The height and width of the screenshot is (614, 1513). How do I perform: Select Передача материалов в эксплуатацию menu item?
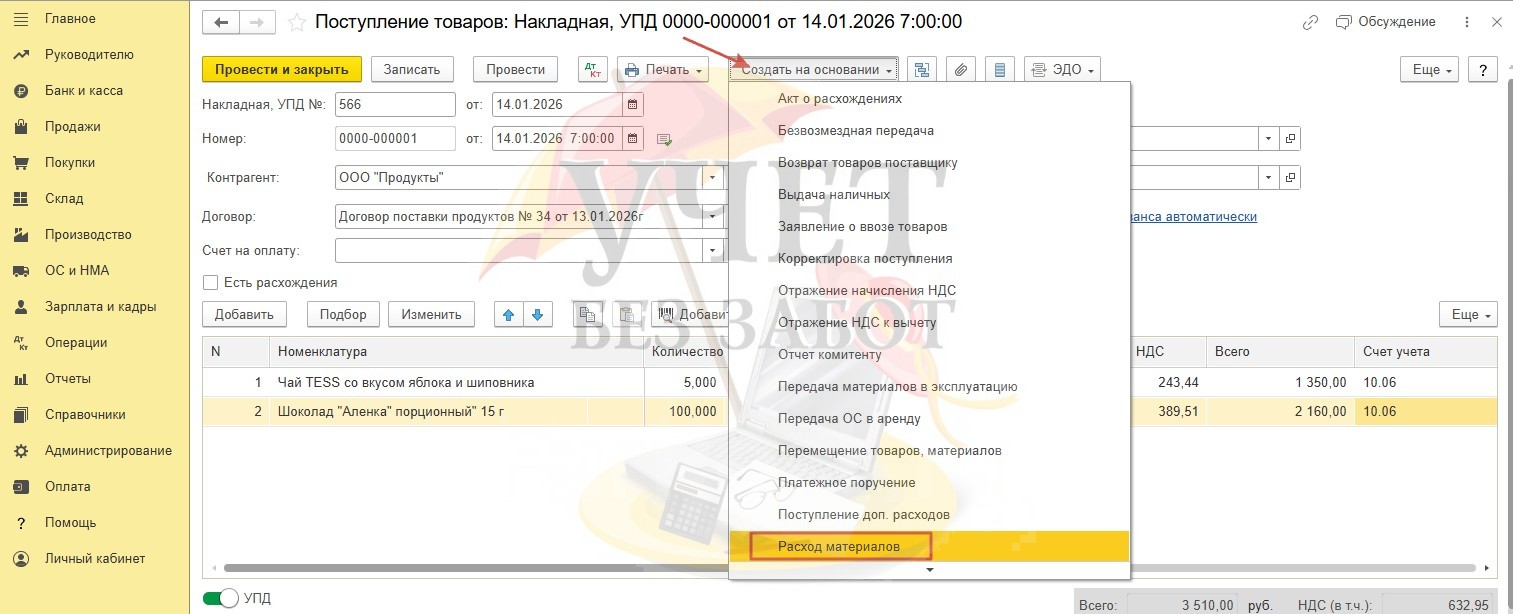tap(930, 387)
